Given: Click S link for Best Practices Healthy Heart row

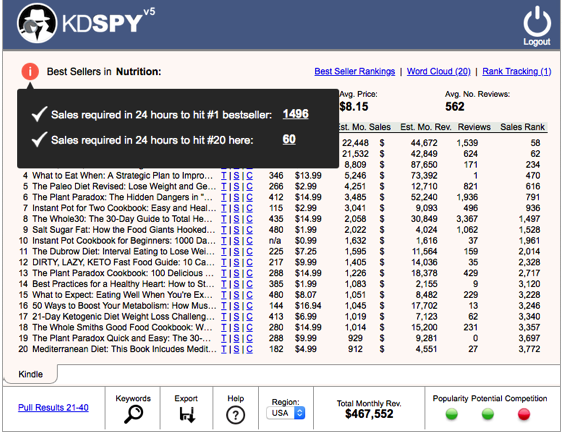Looking at the screenshot, I should click(236, 284).
